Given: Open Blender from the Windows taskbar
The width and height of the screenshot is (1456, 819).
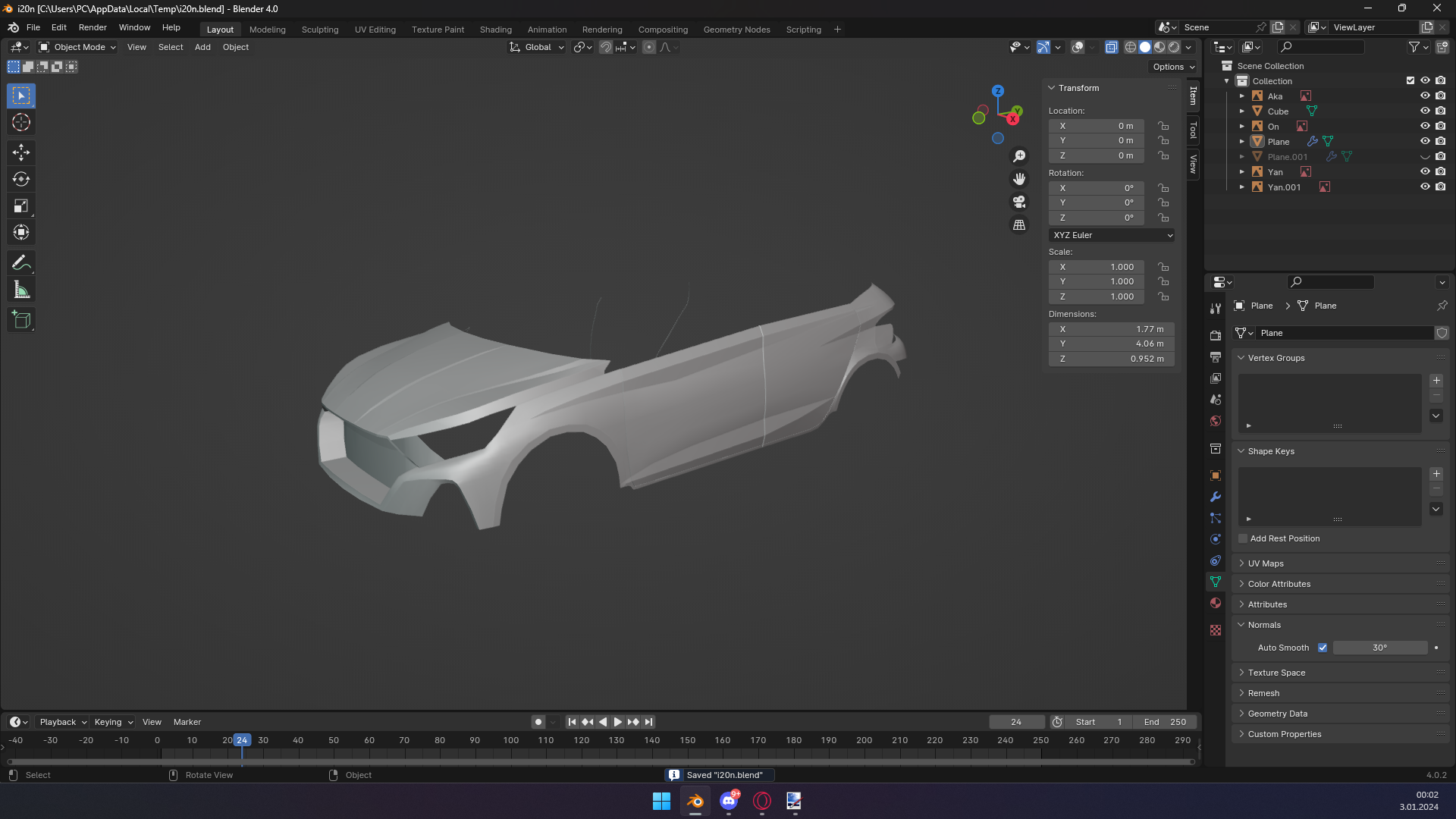Looking at the screenshot, I should point(695,801).
